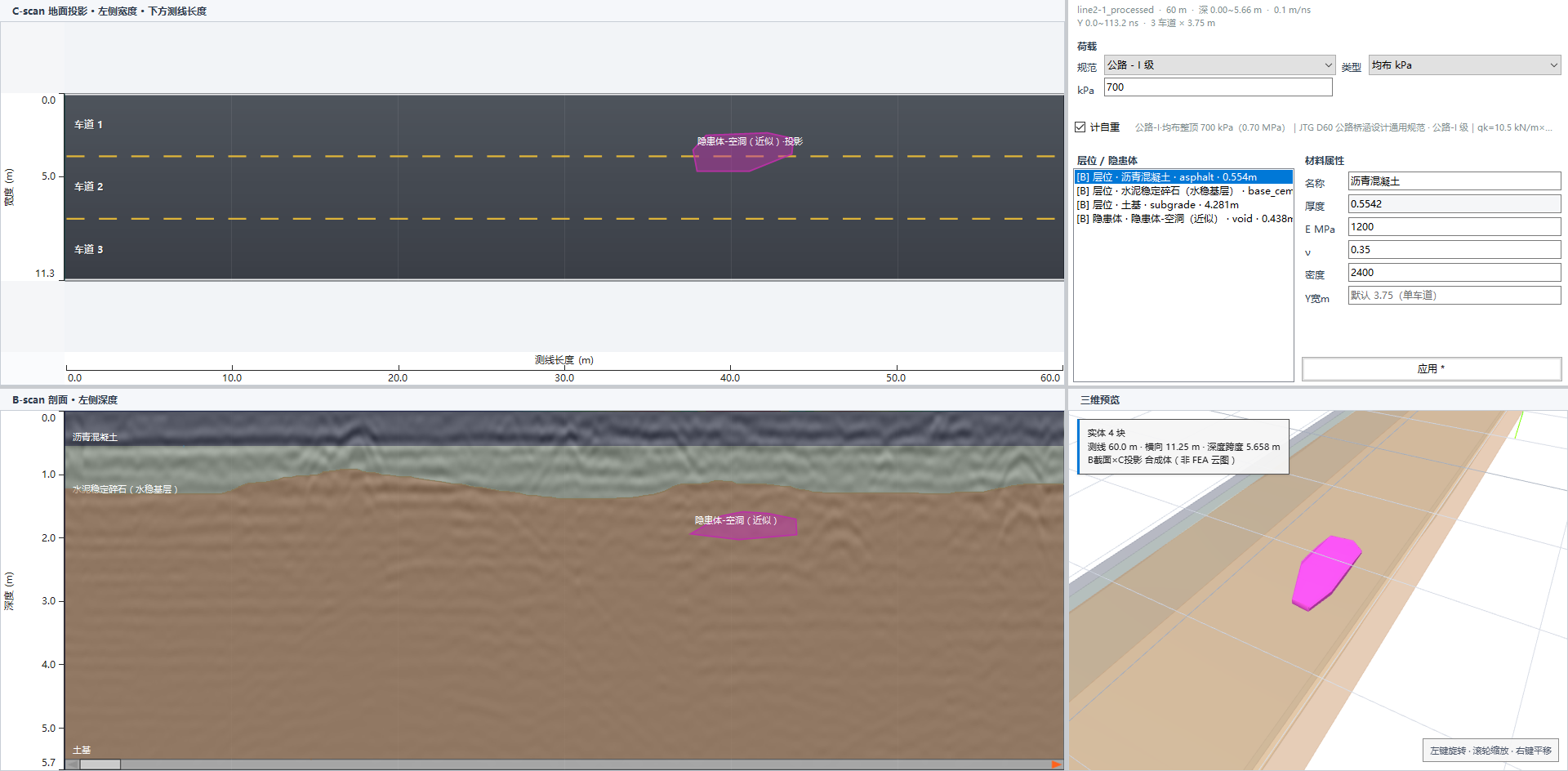This screenshot has width=1568, height=771.
Task: Click the 密度 field showing 2400
Action: pyautogui.click(x=1454, y=273)
